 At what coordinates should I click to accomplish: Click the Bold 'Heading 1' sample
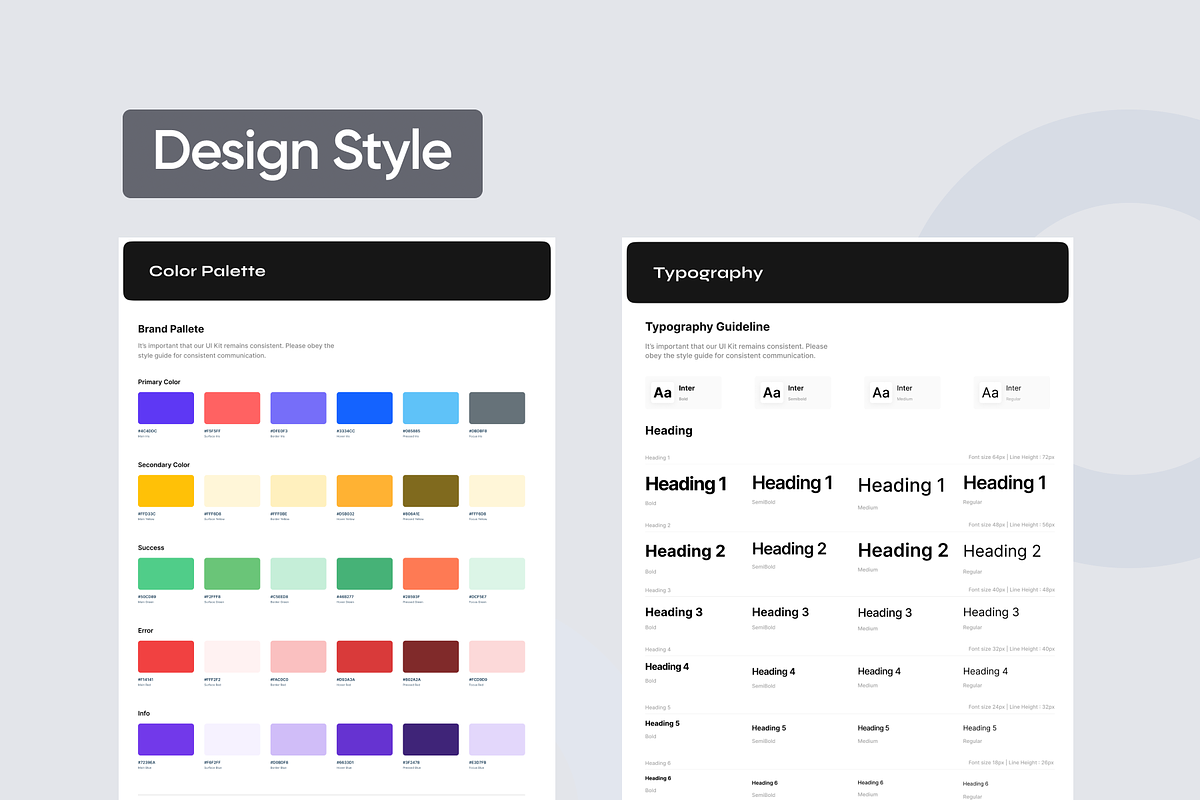pyautogui.click(x=686, y=484)
